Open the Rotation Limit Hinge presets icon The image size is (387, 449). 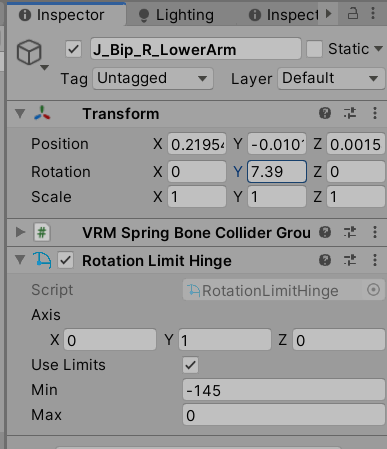pos(350,260)
